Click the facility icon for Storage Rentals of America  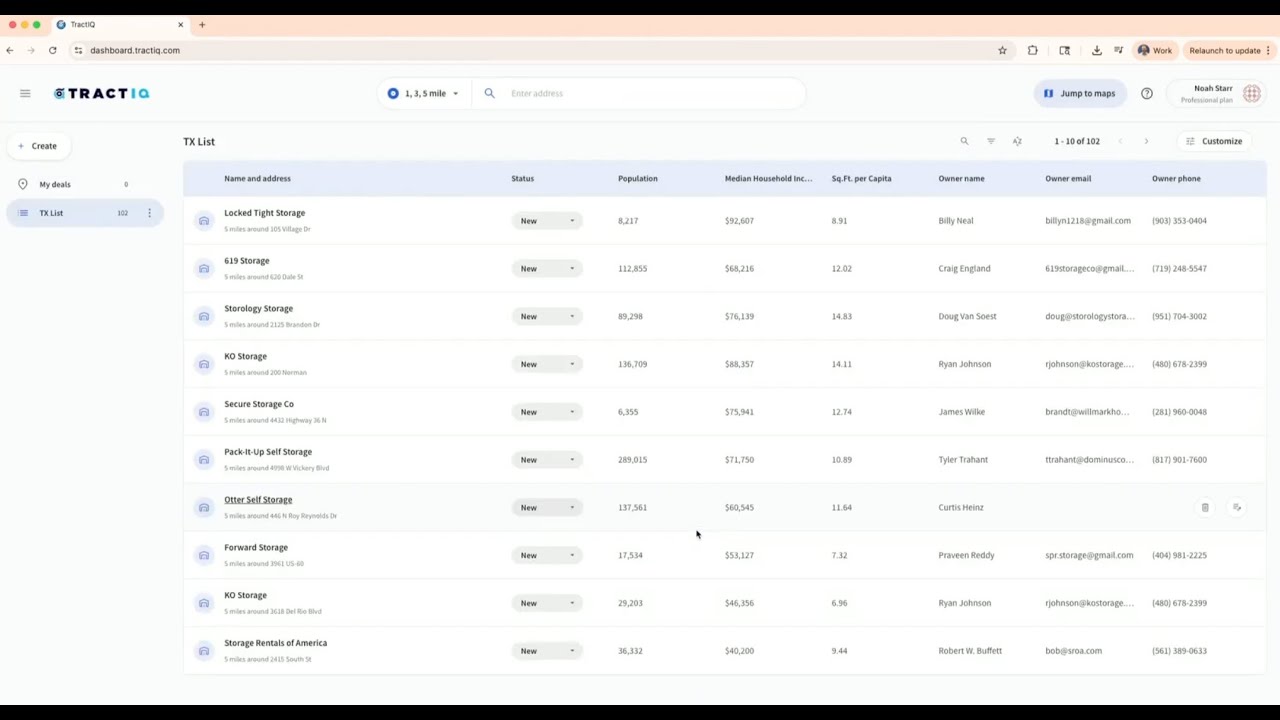pos(204,651)
